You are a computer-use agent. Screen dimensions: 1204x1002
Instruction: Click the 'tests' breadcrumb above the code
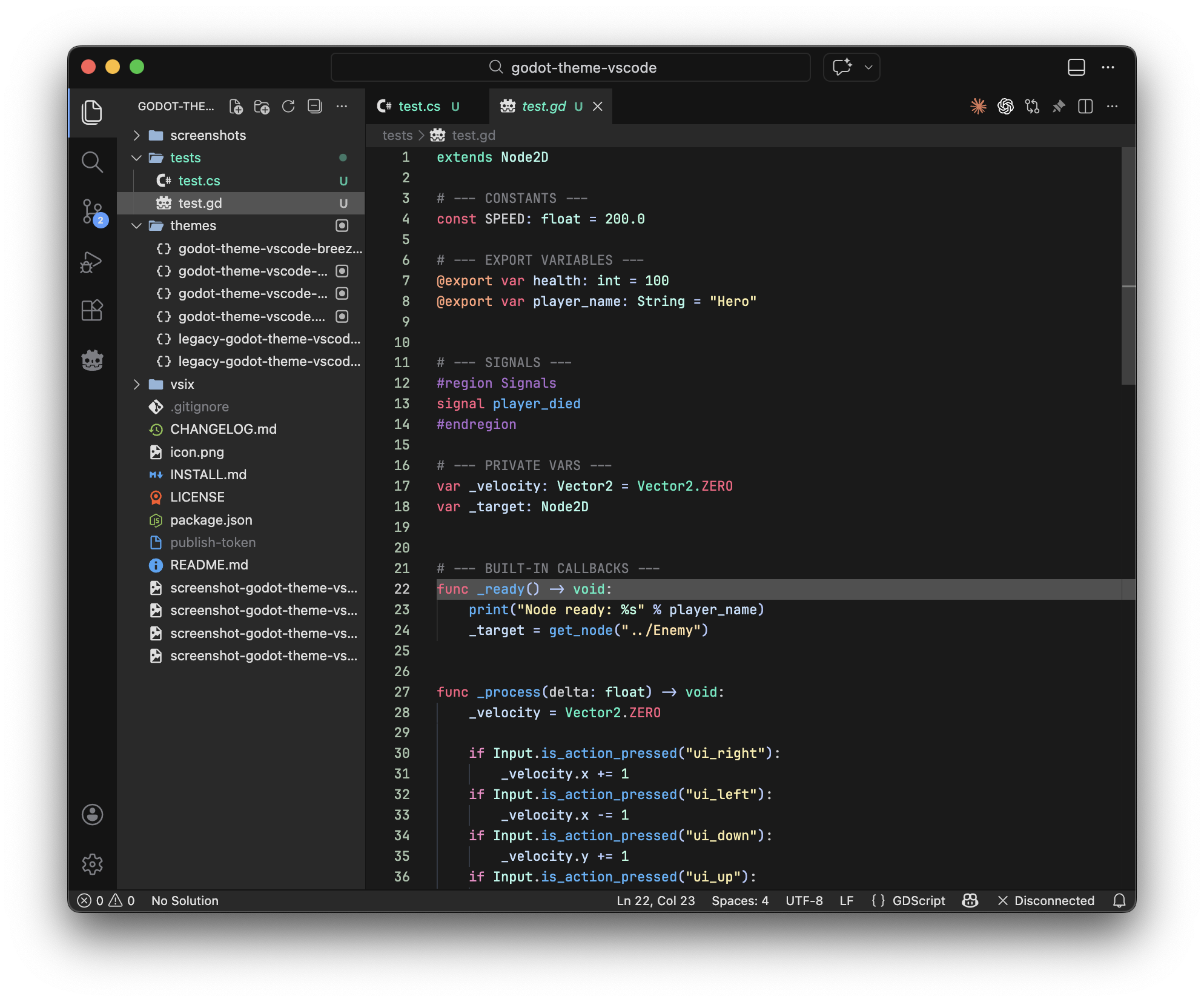click(397, 135)
